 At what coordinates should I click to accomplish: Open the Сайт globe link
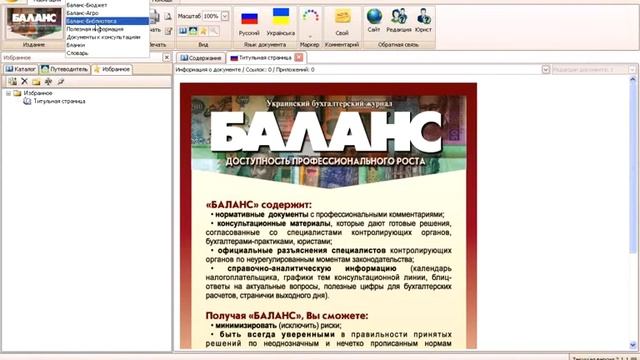tap(374, 20)
